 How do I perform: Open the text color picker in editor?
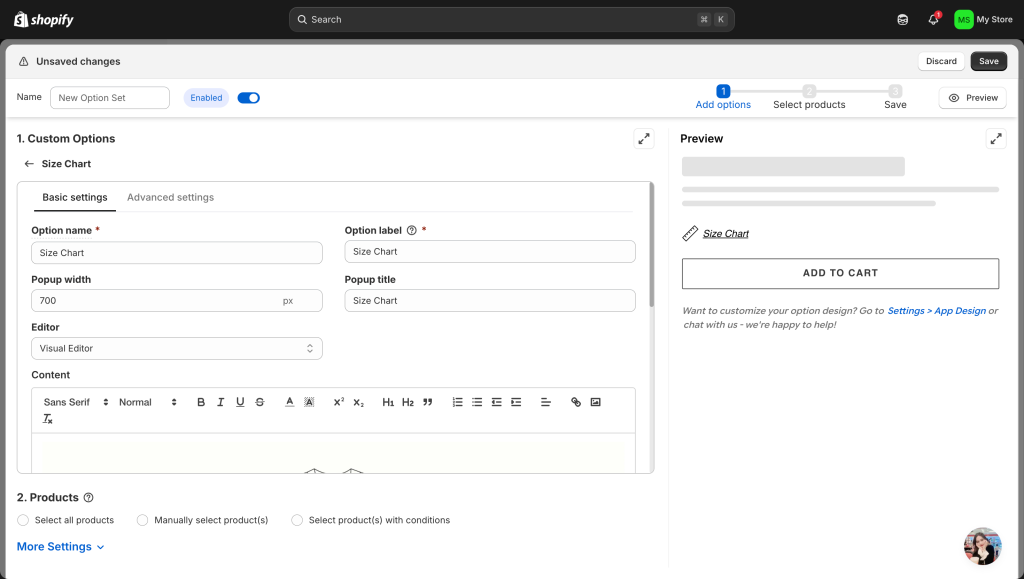point(289,402)
